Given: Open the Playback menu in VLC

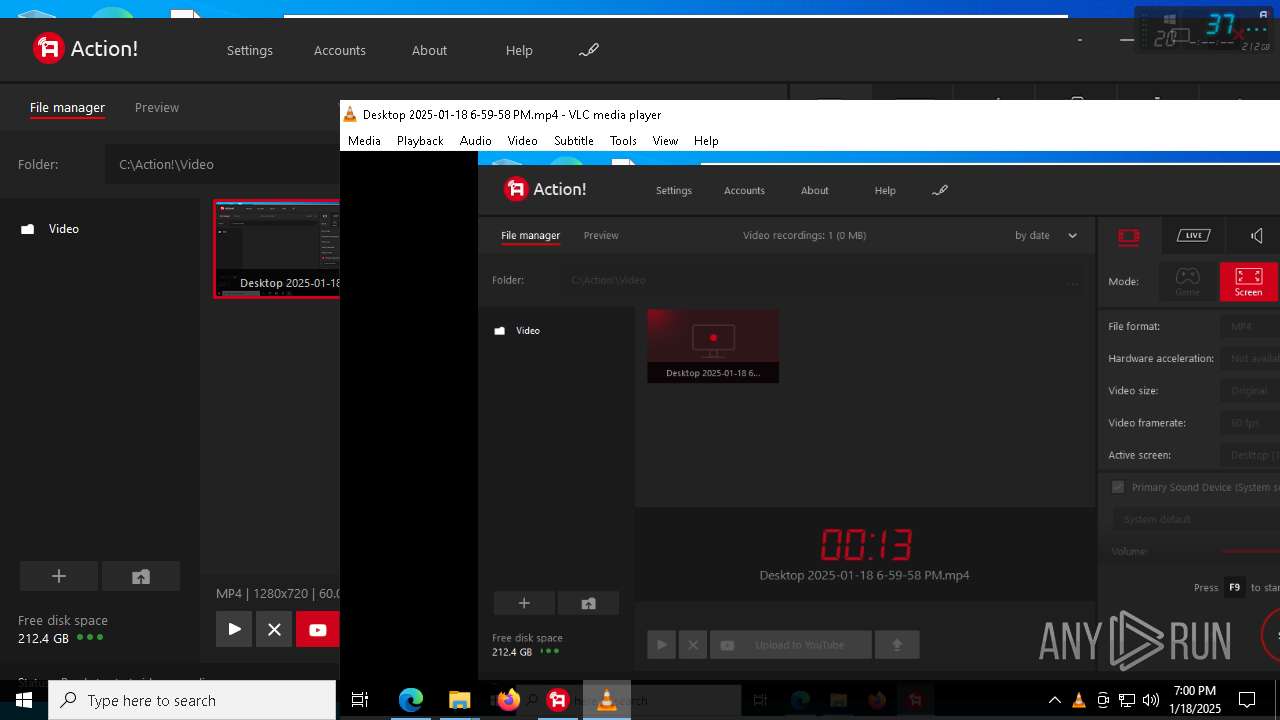Looking at the screenshot, I should click(x=420, y=141).
